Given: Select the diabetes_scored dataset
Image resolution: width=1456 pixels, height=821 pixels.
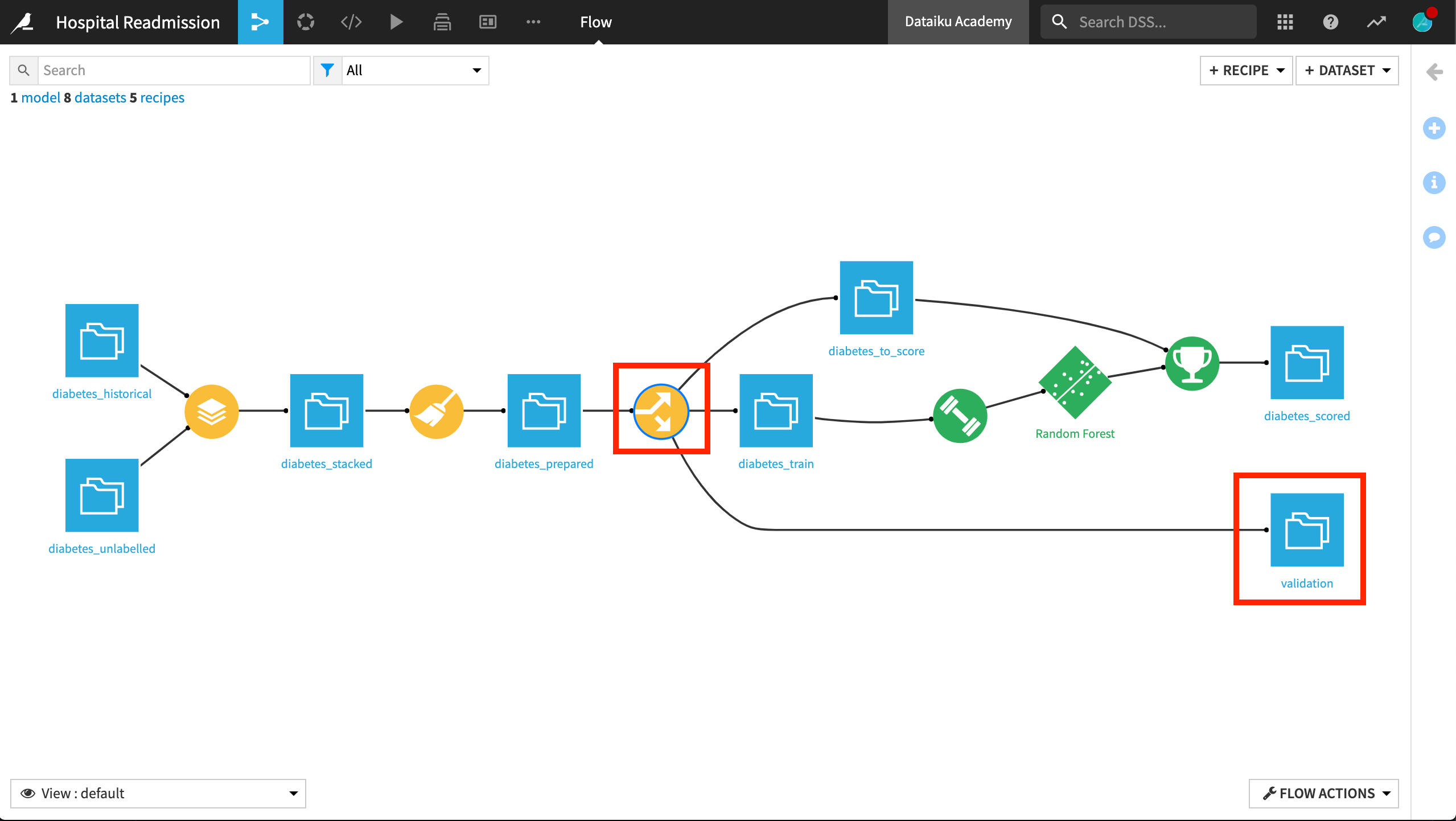Looking at the screenshot, I should [1307, 363].
